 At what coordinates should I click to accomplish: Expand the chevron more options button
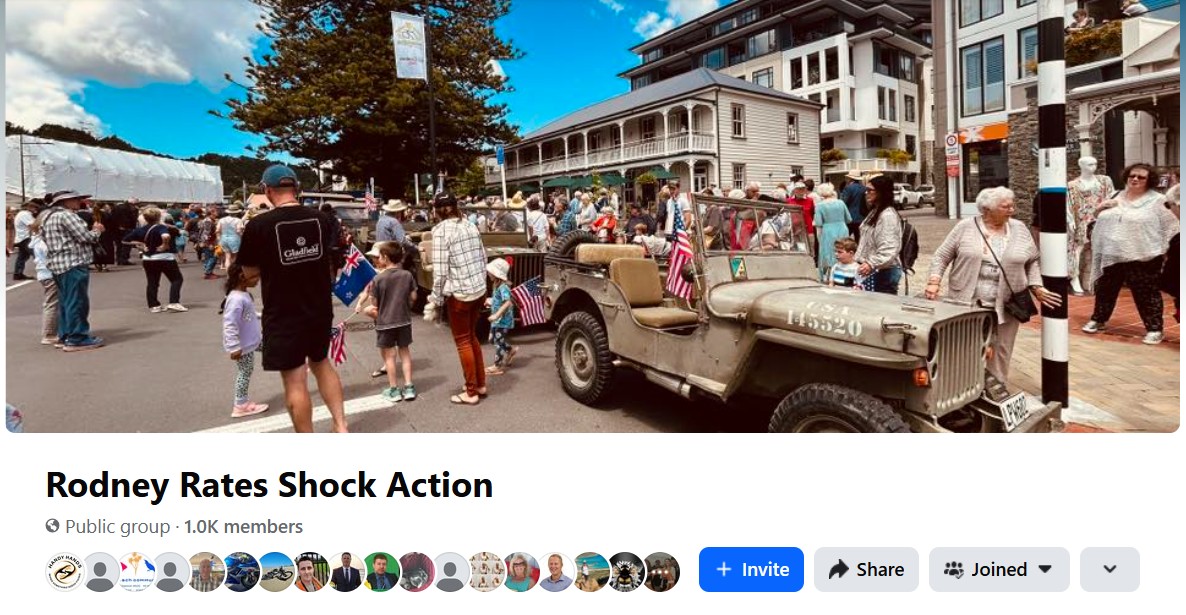click(x=1110, y=570)
